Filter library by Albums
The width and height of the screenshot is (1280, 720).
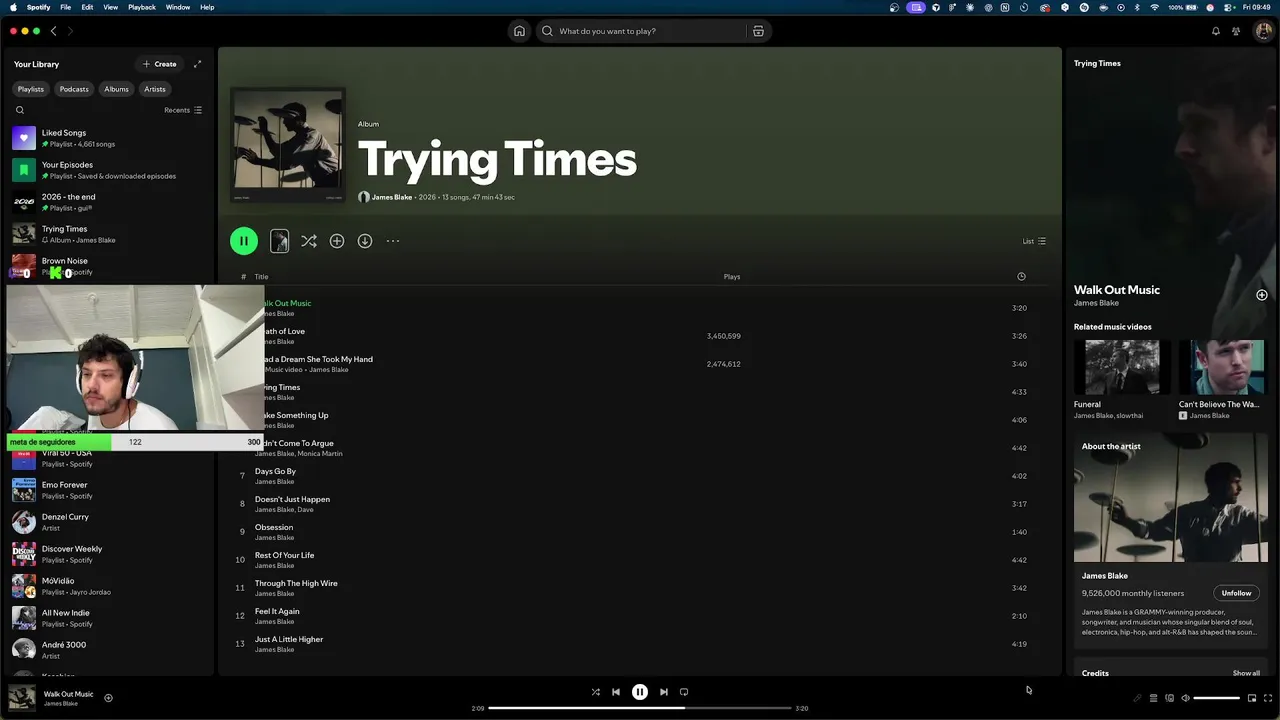pyautogui.click(x=117, y=89)
